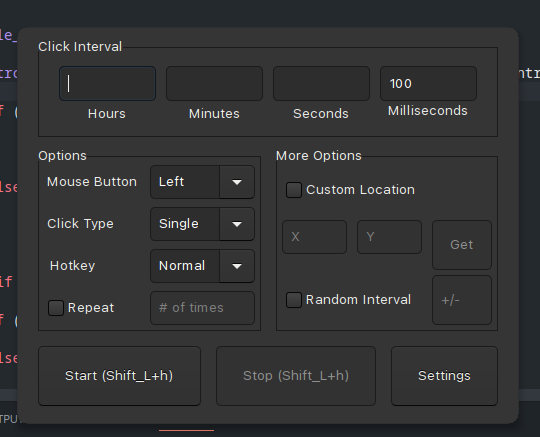The width and height of the screenshot is (540, 437).
Task: Focus the Hours input field
Action: click(x=107, y=84)
